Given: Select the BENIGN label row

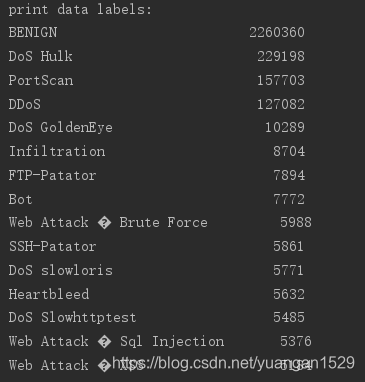Looking at the screenshot, I should (x=157, y=32).
